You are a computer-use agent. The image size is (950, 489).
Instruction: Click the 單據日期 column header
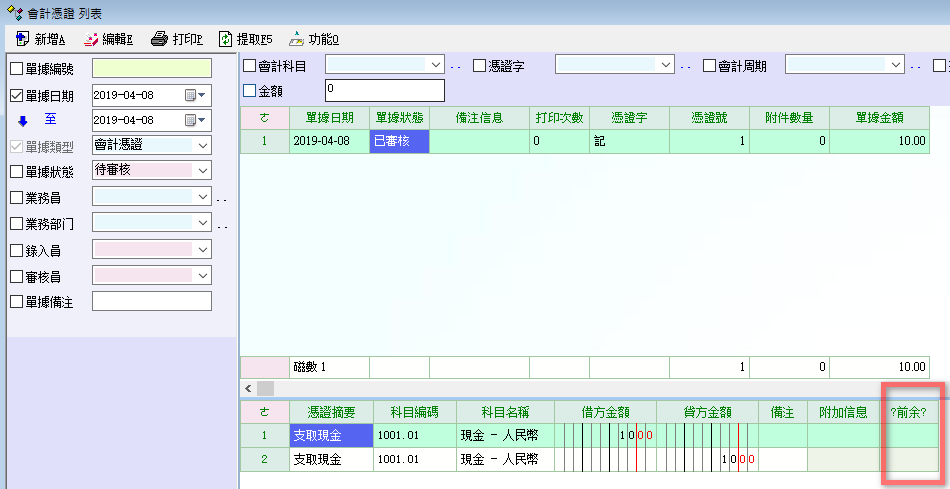(329, 117)
